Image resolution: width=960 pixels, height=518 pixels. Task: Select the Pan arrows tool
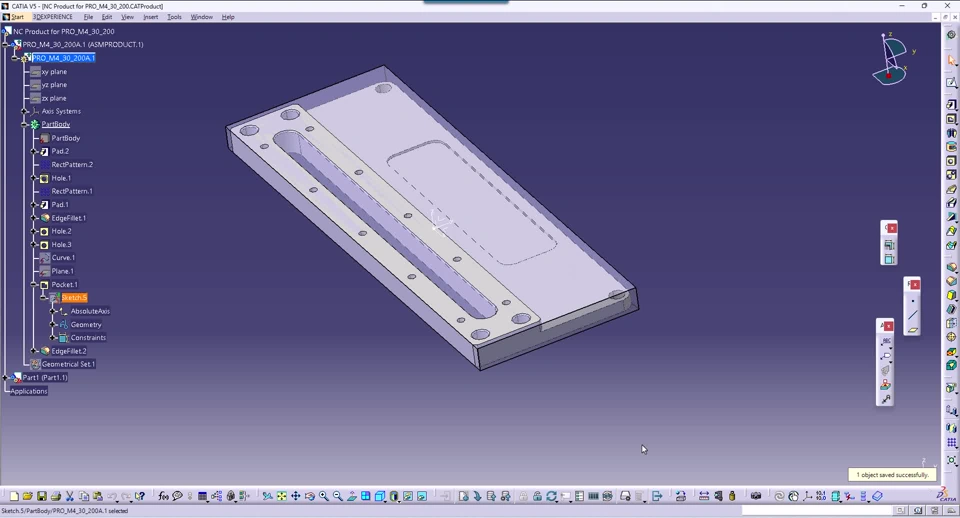click(x=296, y=496)
